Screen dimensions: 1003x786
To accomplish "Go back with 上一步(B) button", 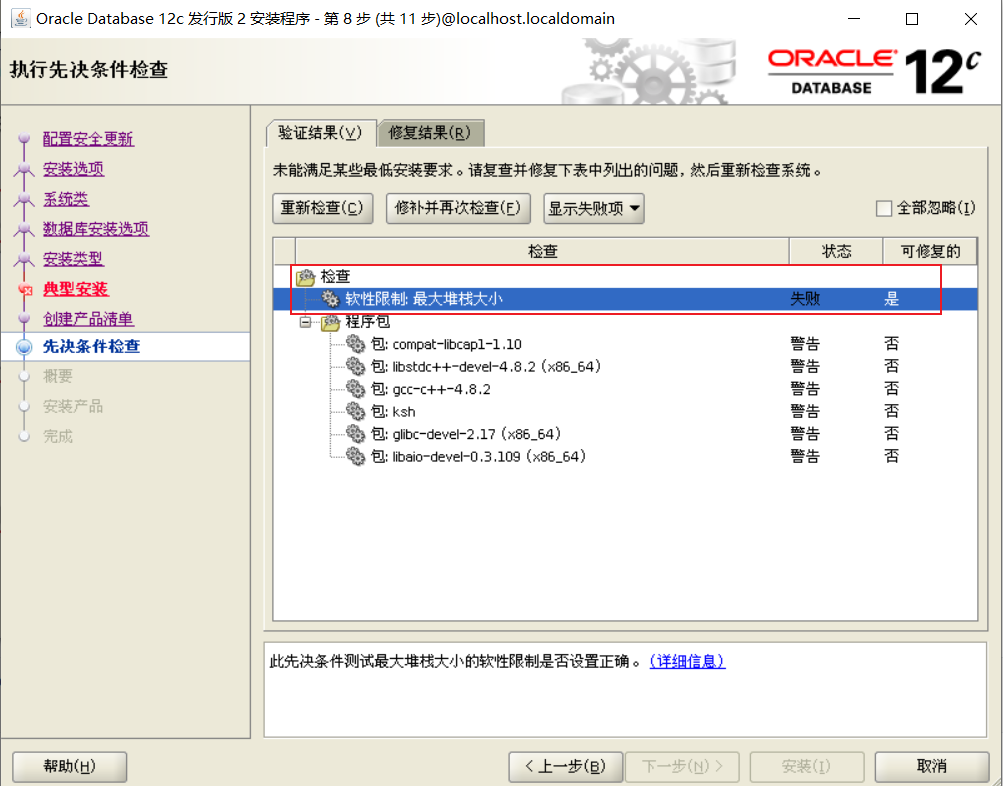I will pyautogui.click(x=565, y=766).
